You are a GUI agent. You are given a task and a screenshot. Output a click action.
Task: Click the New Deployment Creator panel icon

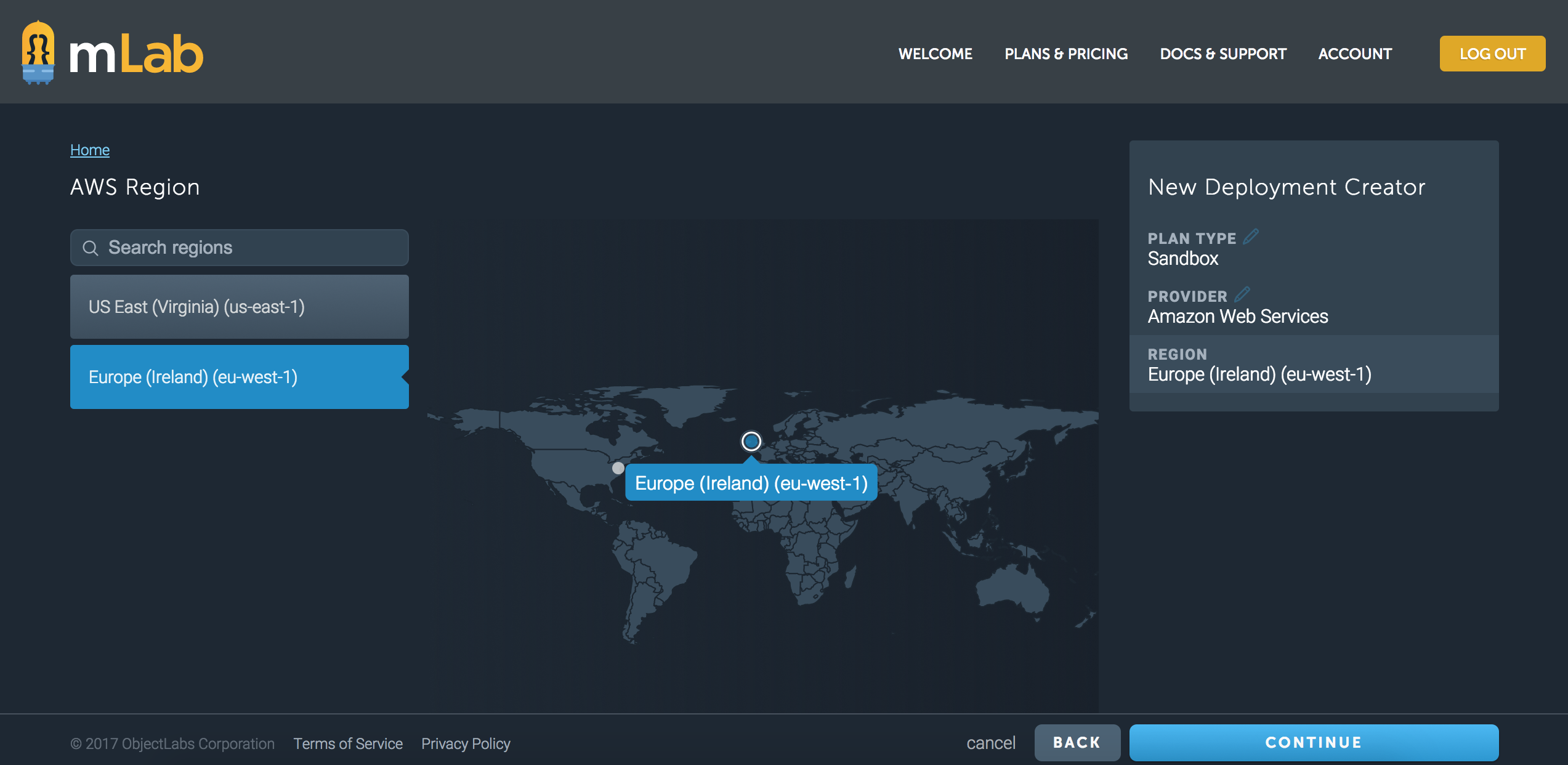(1252, 237)
